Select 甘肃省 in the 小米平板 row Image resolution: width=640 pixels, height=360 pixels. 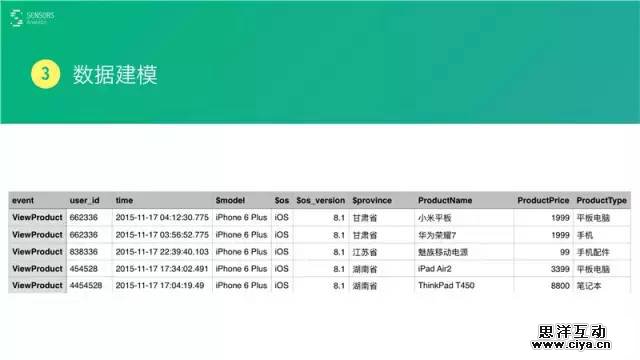[x=365, y=218]
